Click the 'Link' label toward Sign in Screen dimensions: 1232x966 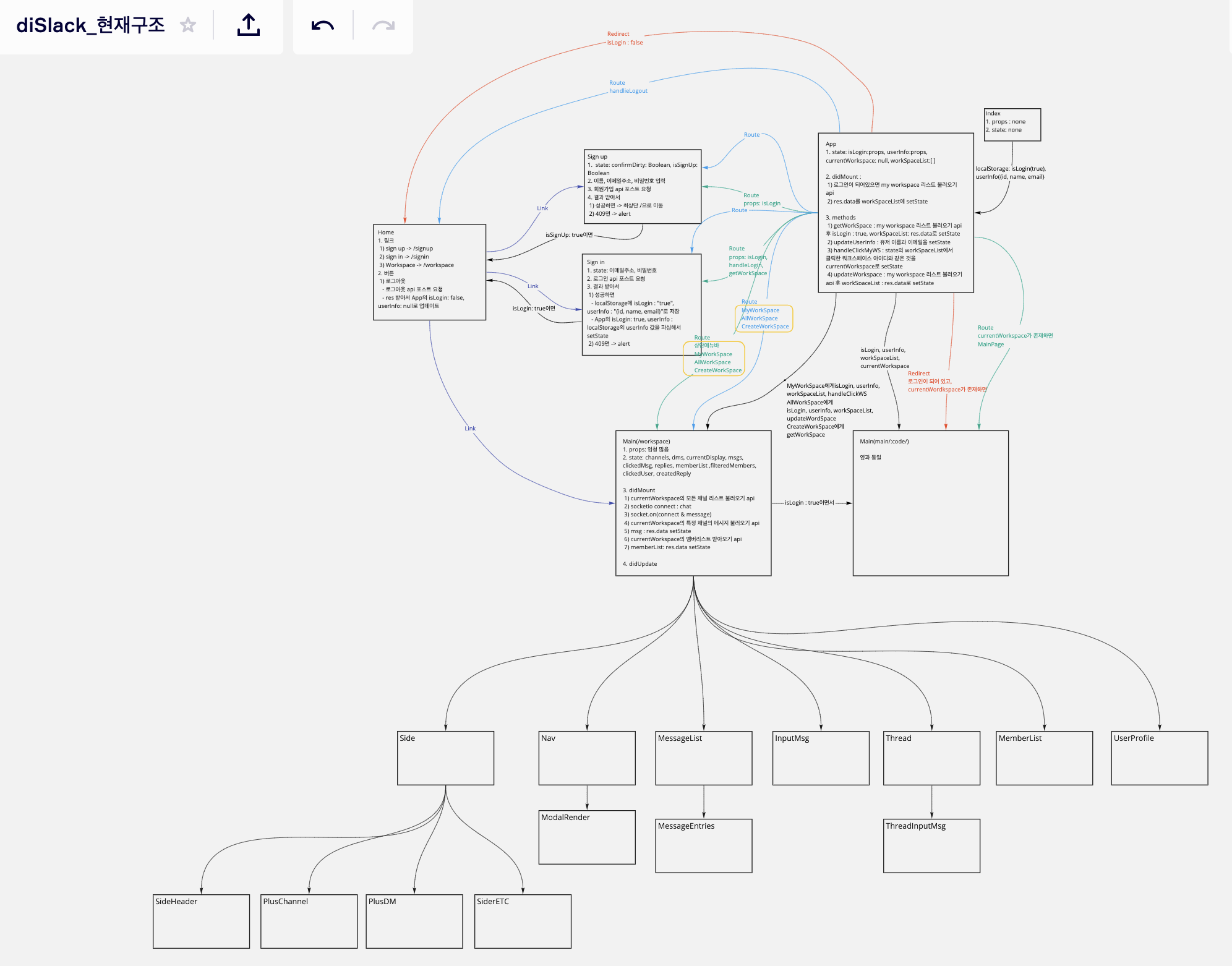tap(533, 286)
